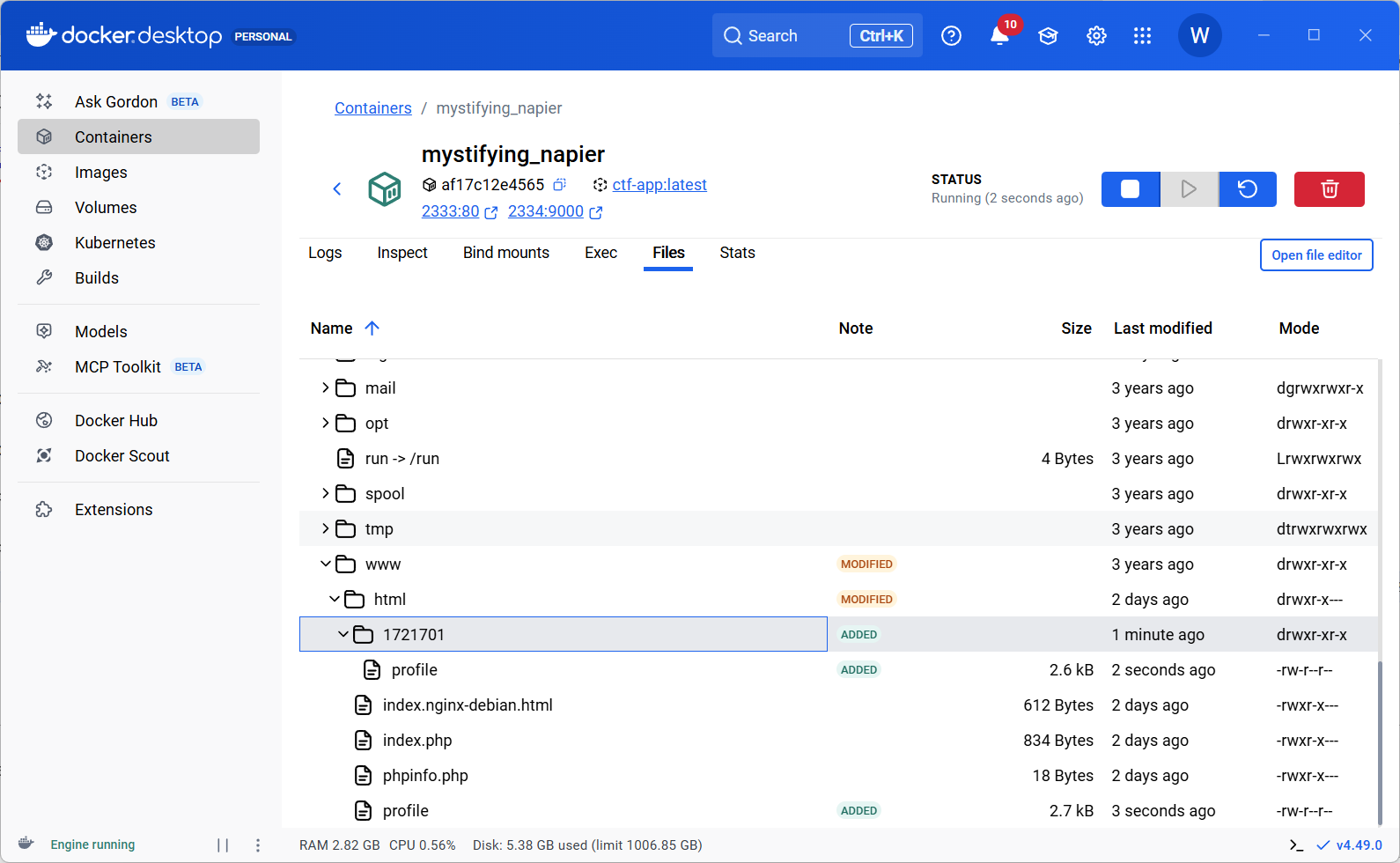Image resolution: width=1400 pixels, height=863 pixels.
Task: Expand the tmp folder
Action: click(326, 529)
